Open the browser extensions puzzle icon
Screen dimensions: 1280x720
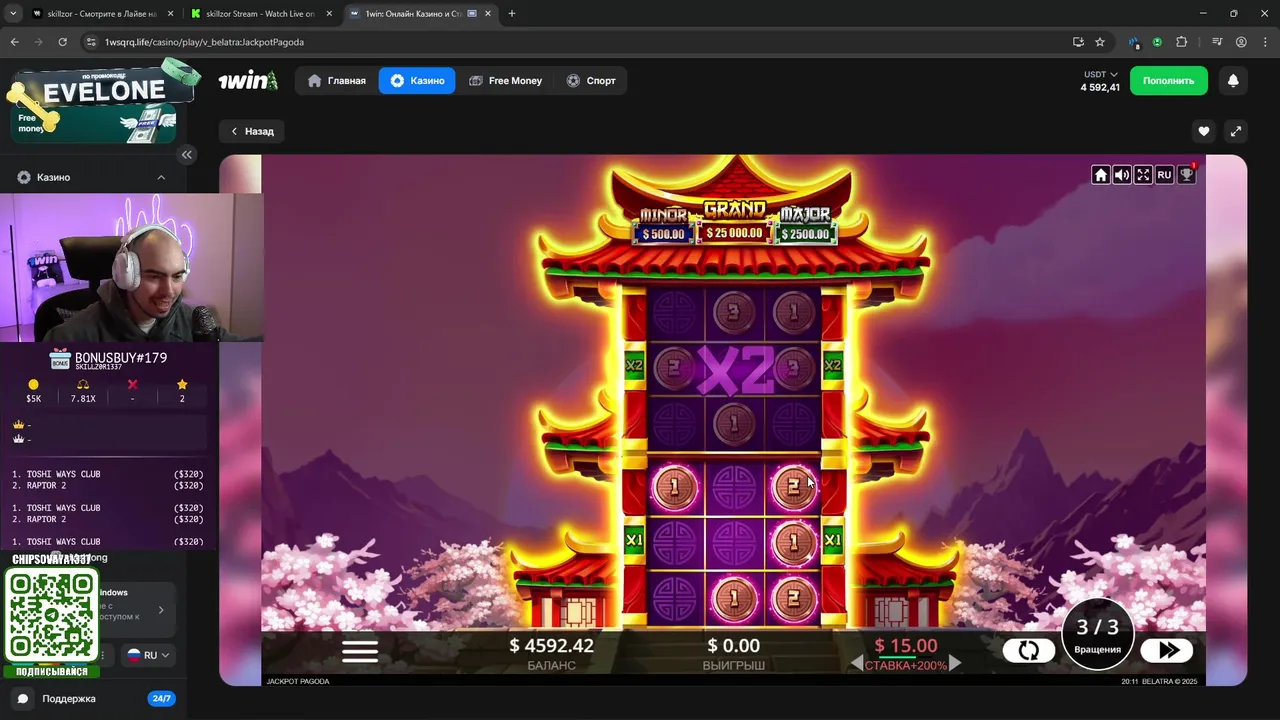coord(1182,42)
